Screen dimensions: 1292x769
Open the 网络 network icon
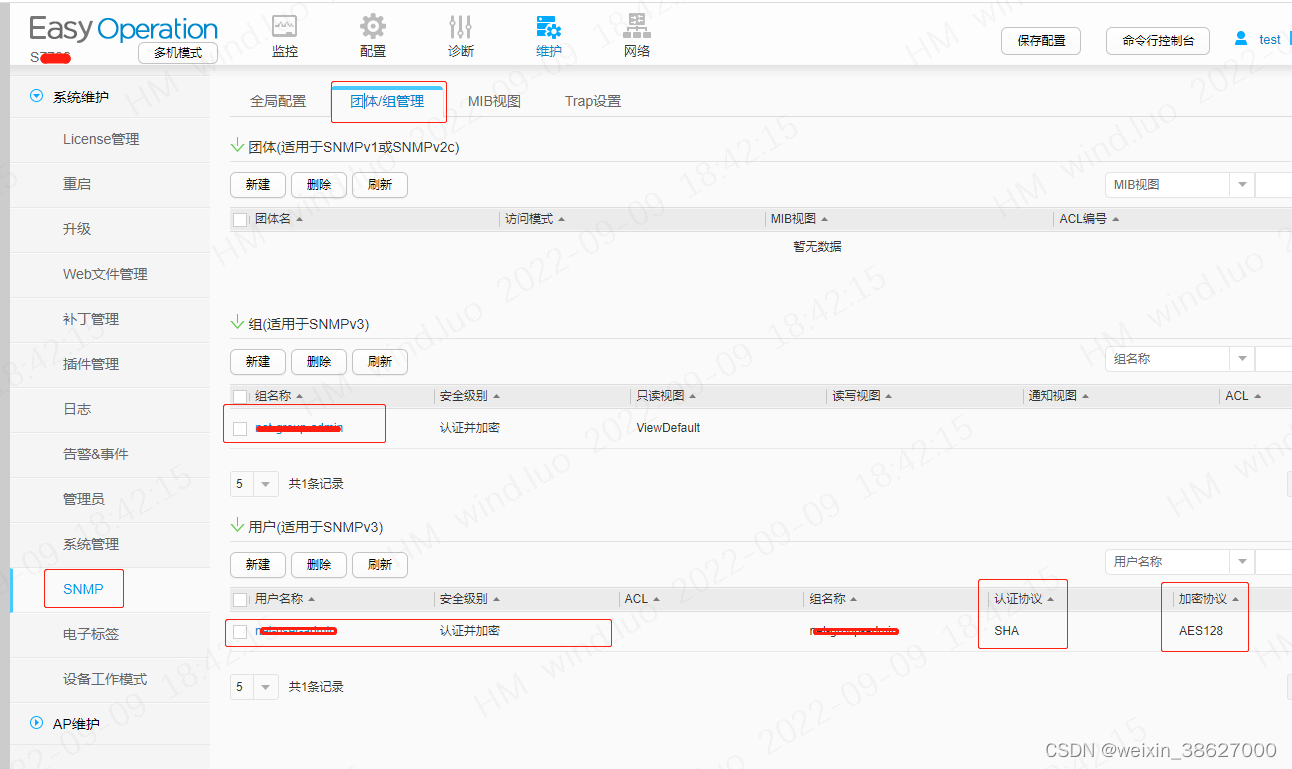(637, 27)
